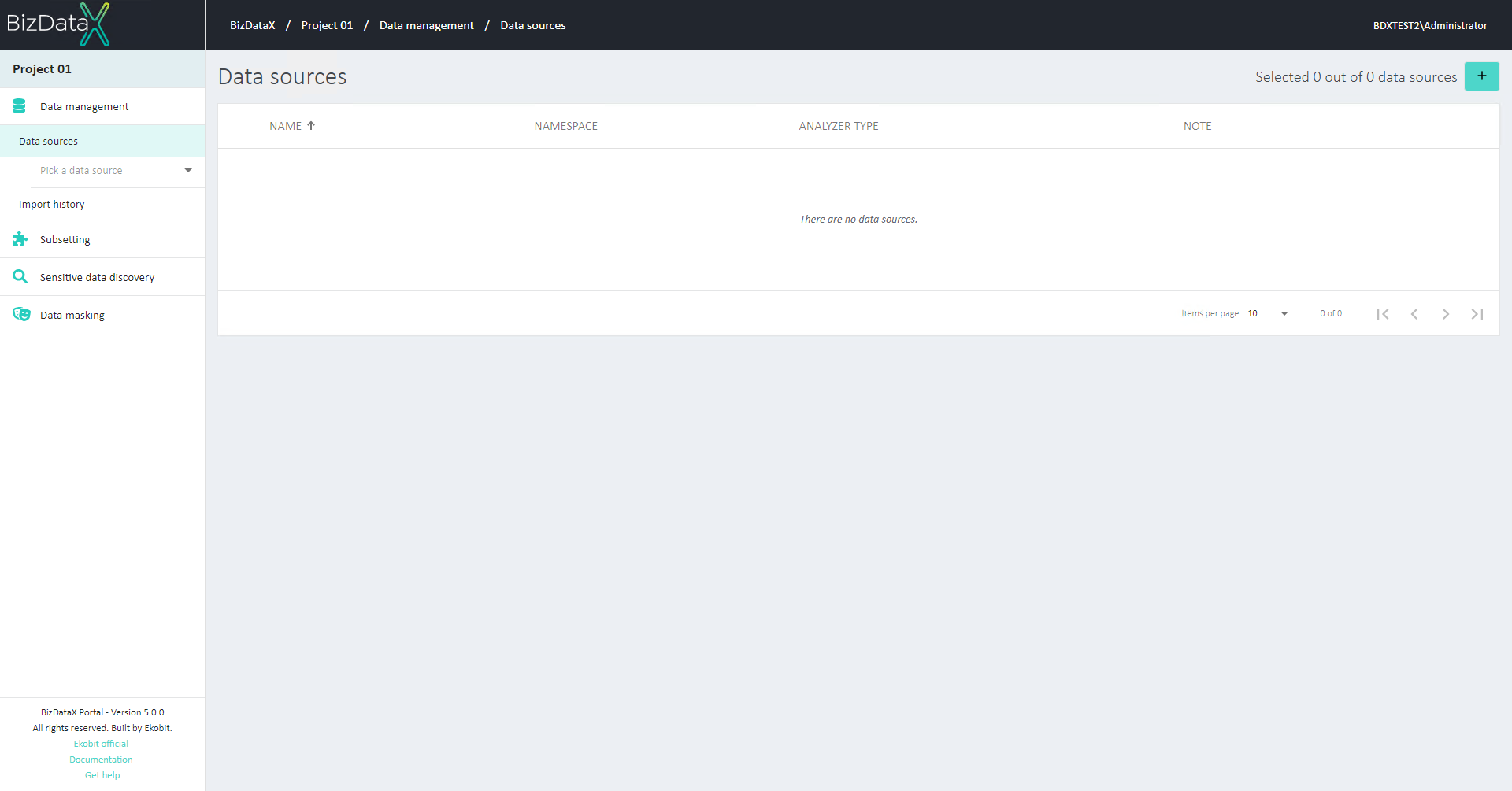
Task: Sort by ANALYZER TYPE column header
Action: point(839,126)
